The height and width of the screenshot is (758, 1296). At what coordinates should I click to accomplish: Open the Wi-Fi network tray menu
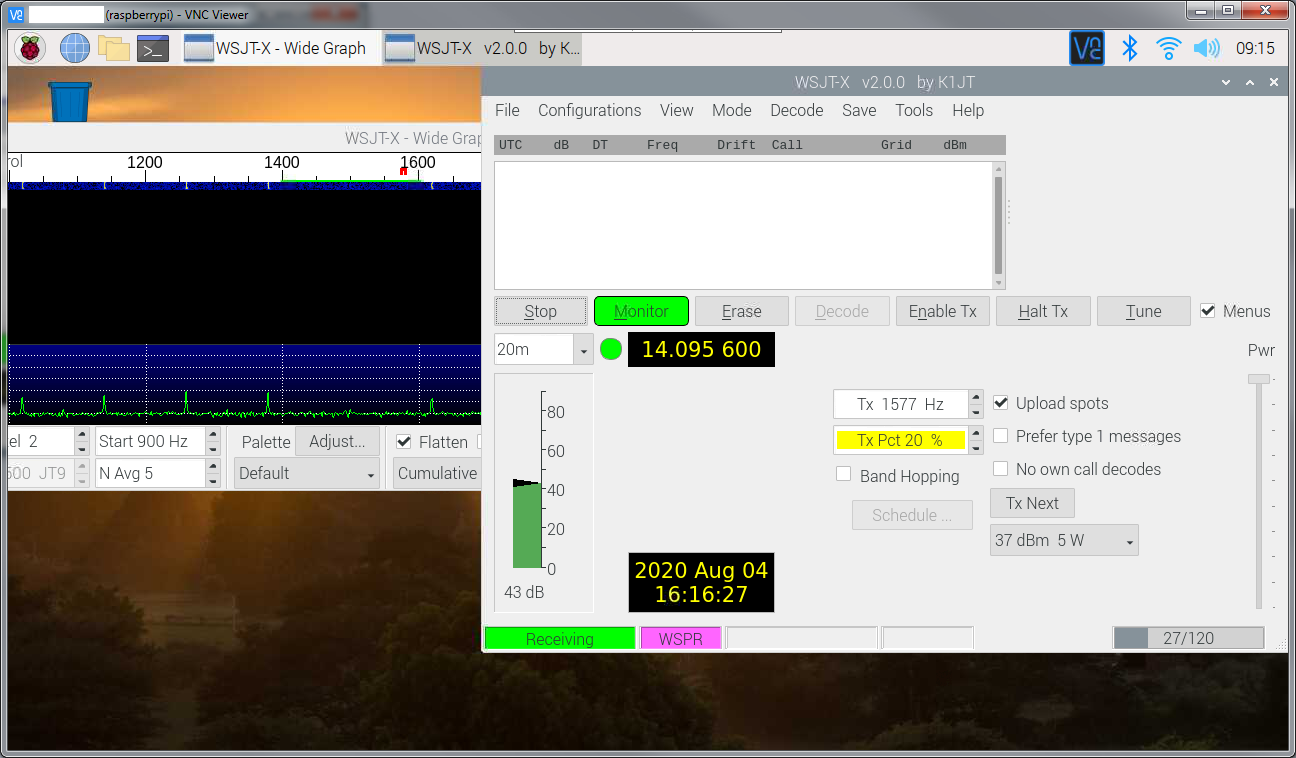coord(1168,48)
